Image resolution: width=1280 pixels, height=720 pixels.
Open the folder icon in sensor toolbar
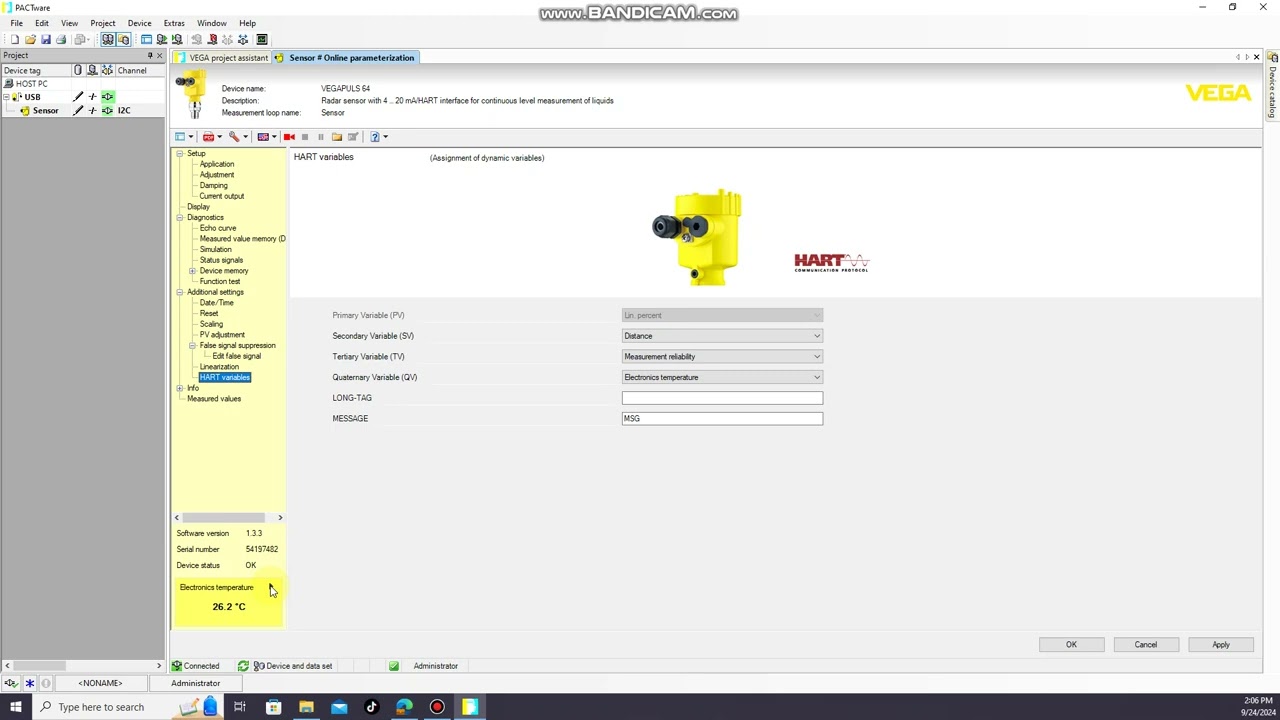pyautogui.click(x=337, y=137)
